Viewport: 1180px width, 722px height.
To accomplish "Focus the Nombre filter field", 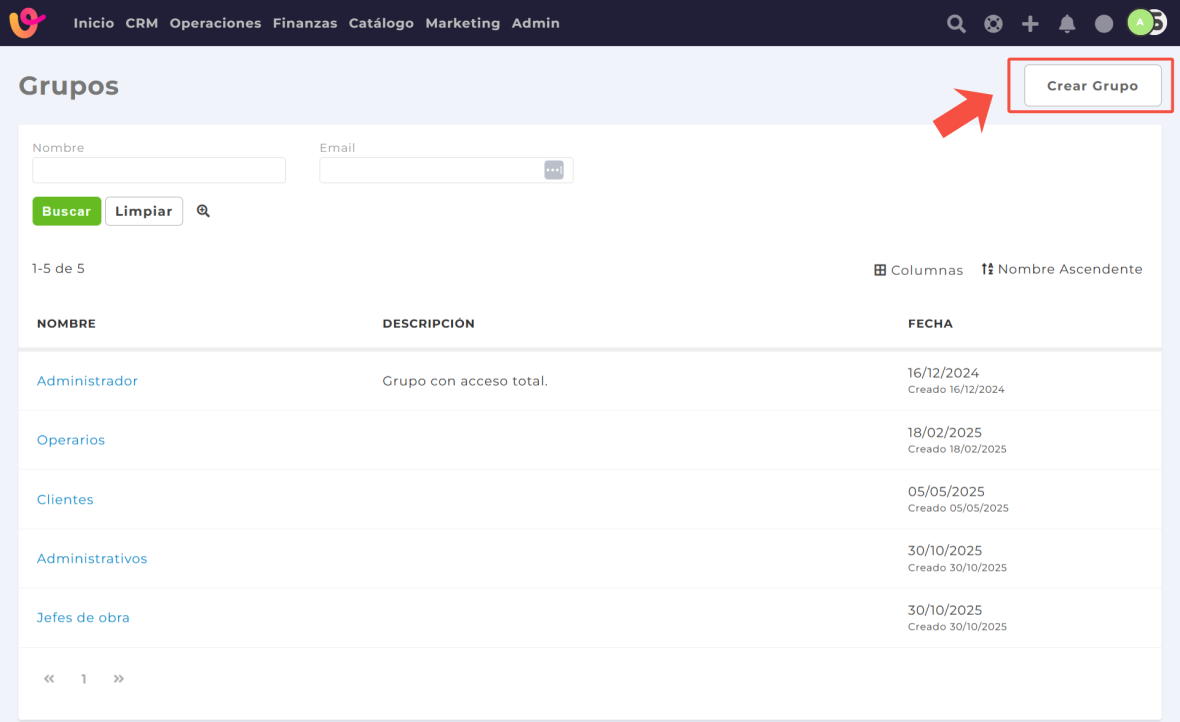I will tap(159, 170).
